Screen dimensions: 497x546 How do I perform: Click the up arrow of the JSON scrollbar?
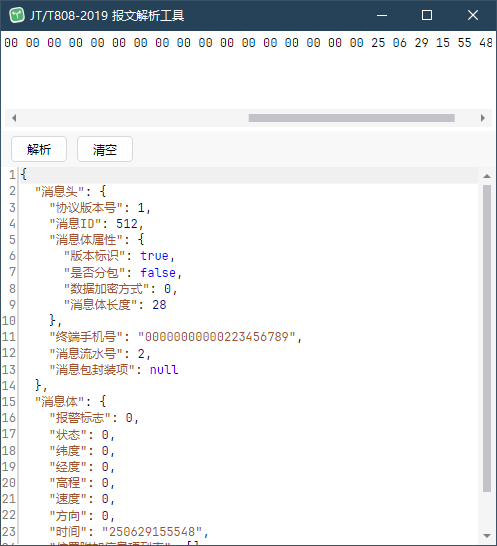pos(487,176)
